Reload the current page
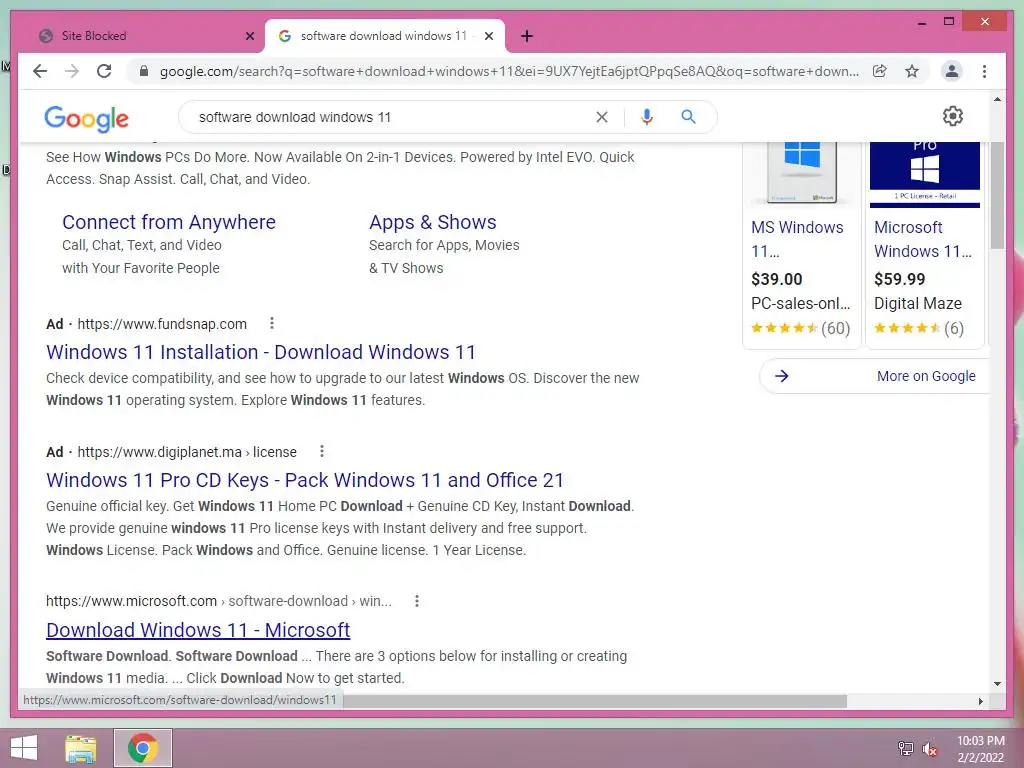 coord(104,71)
